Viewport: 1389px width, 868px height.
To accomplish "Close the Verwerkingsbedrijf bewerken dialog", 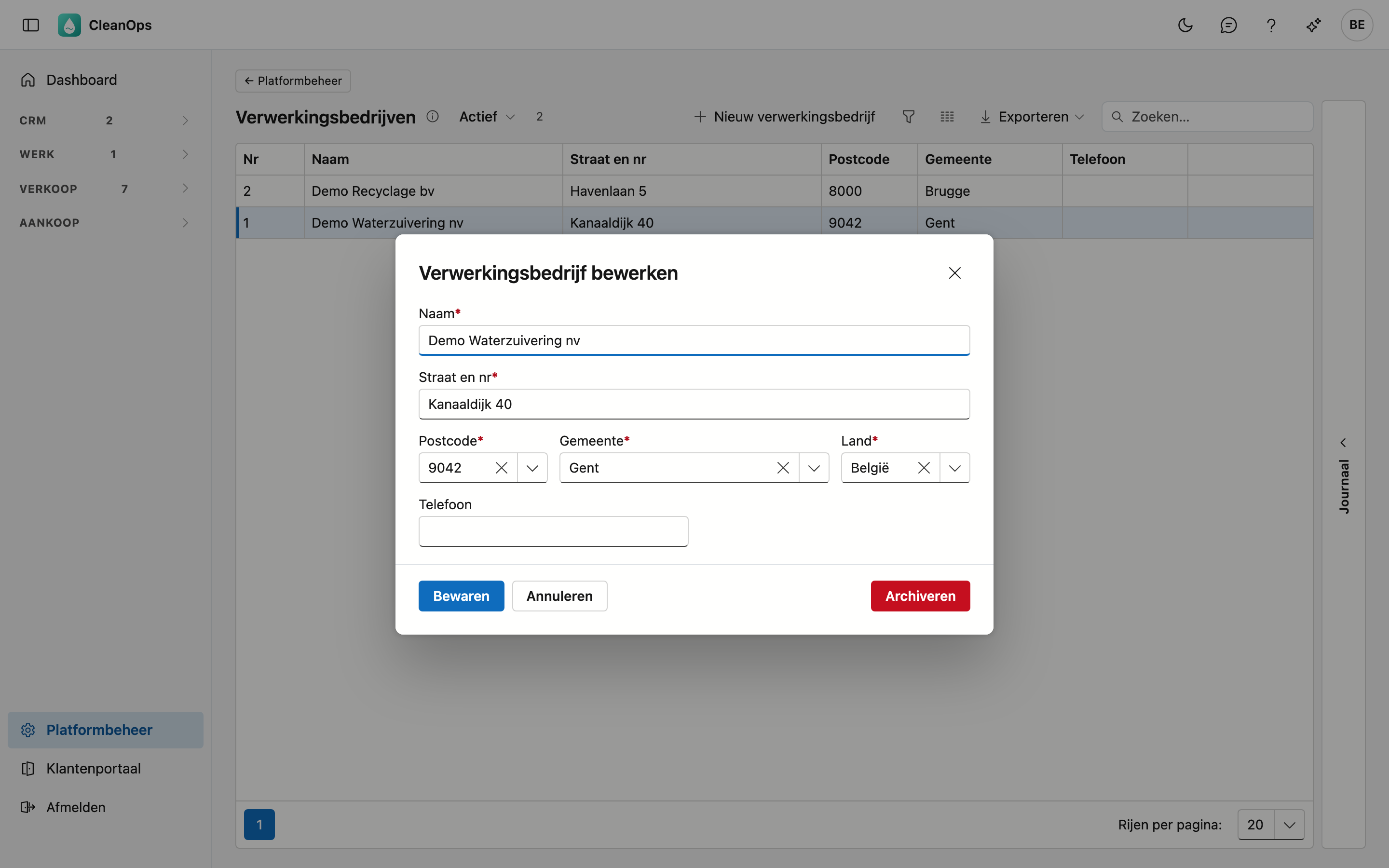I will coord(954,272).
